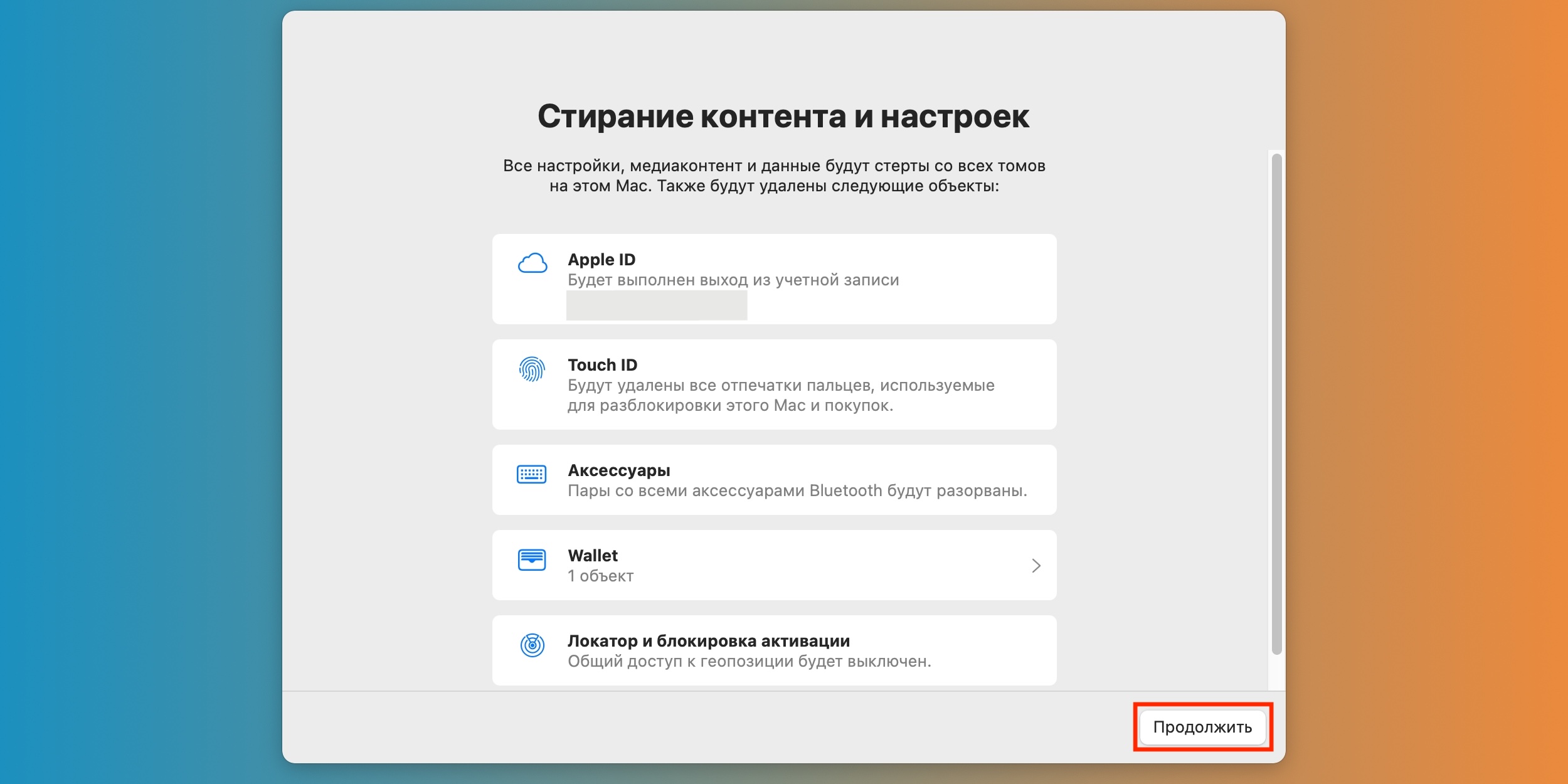Click 'Локатор и блокировка активации' heading
Viewport: 1568px width, 784px height.
click(x=709, y=641)
